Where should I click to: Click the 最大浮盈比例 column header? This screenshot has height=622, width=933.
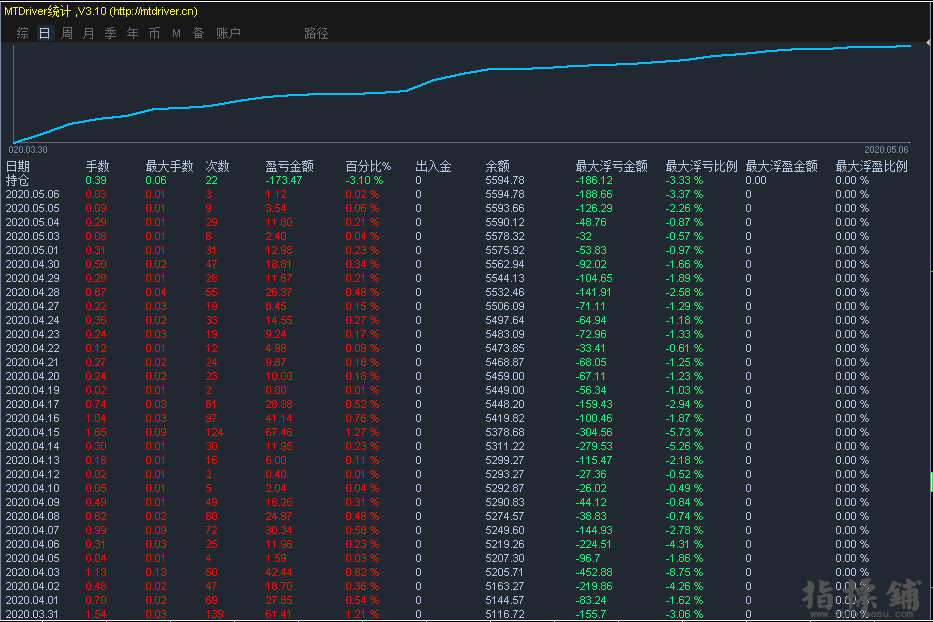click(x=872, y=167)
